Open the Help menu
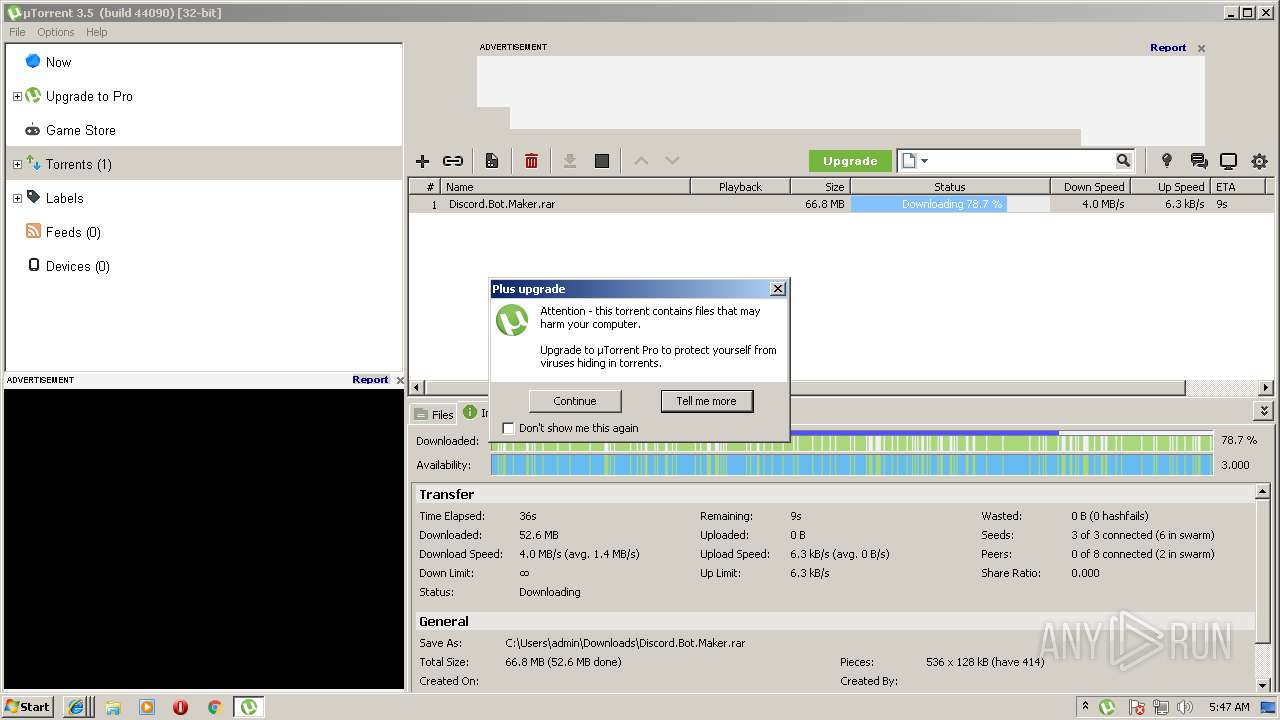 (x=96, y=32)
